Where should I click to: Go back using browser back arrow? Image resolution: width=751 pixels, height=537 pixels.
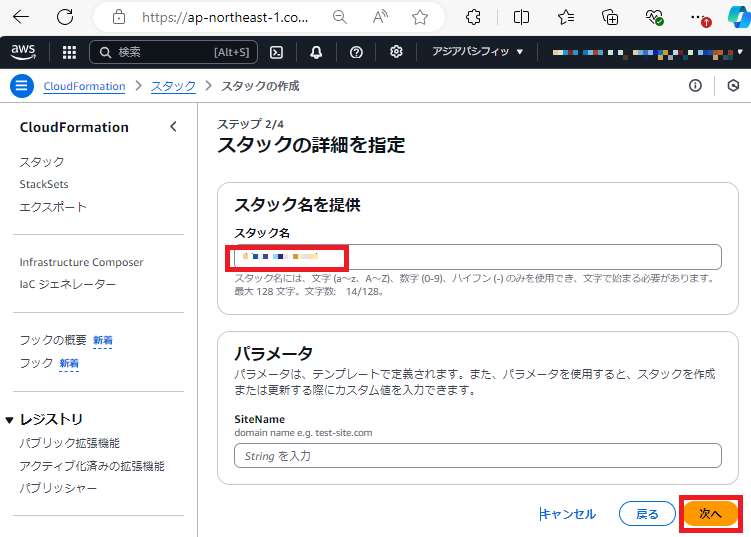pyautogui.click(x=21, y=17)
